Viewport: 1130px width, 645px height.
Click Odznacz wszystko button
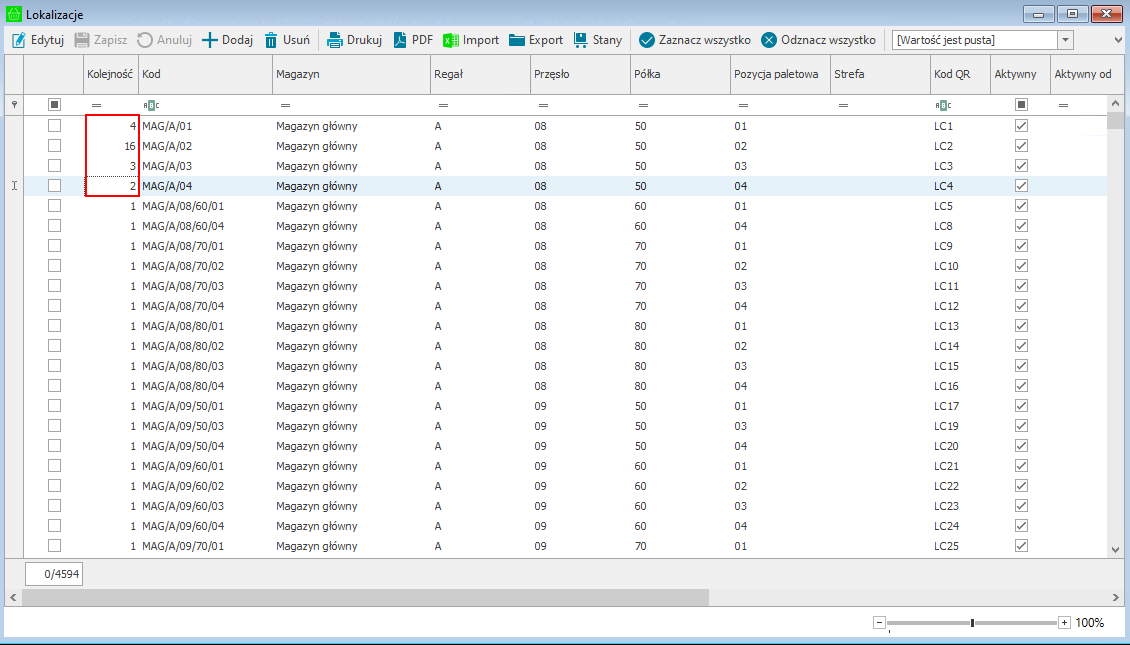tap(769, 40)
